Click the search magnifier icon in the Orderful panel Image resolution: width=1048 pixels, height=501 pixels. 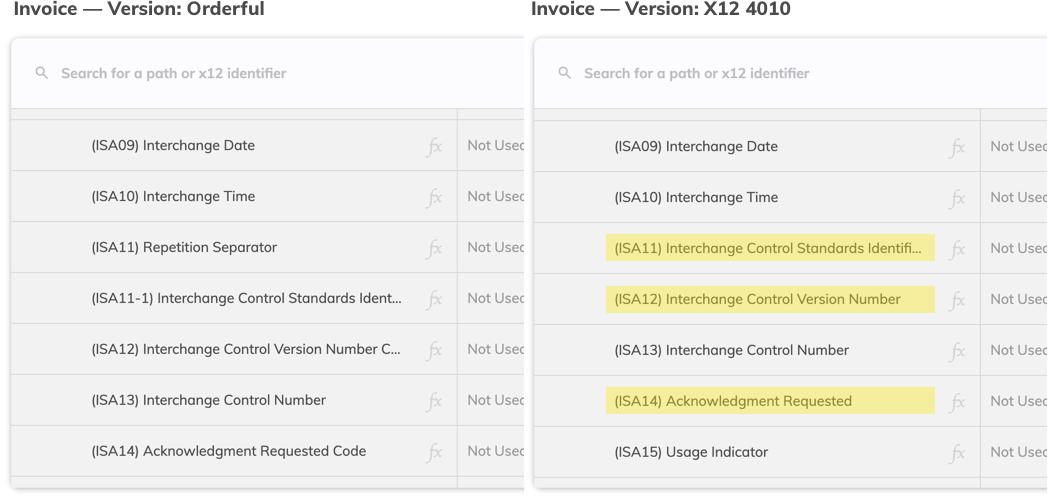(42, 73)
